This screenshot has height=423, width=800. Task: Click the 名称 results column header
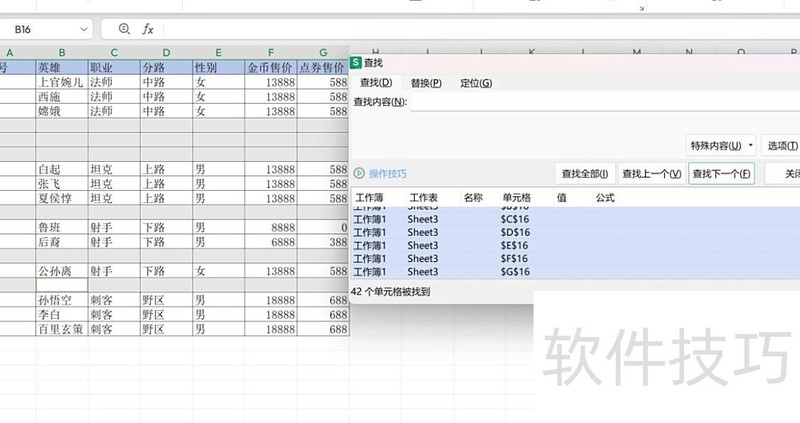coord(473,198)
